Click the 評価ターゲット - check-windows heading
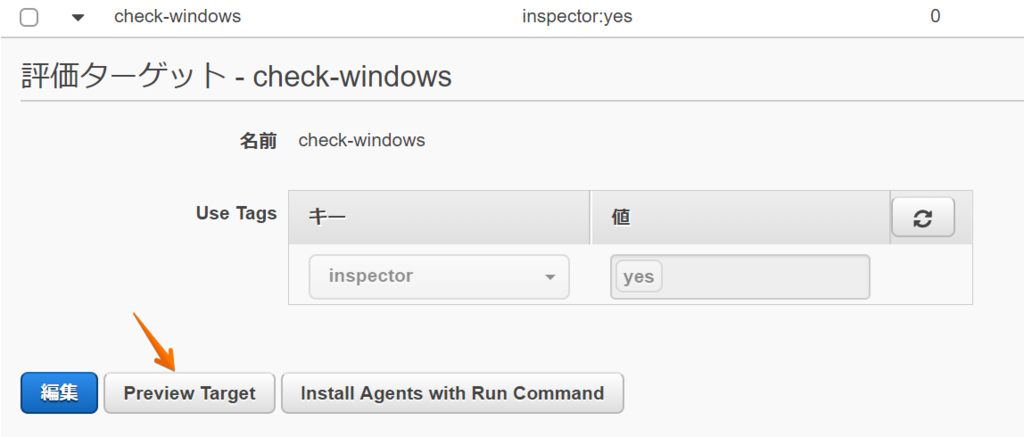 (x=236, y=76)
